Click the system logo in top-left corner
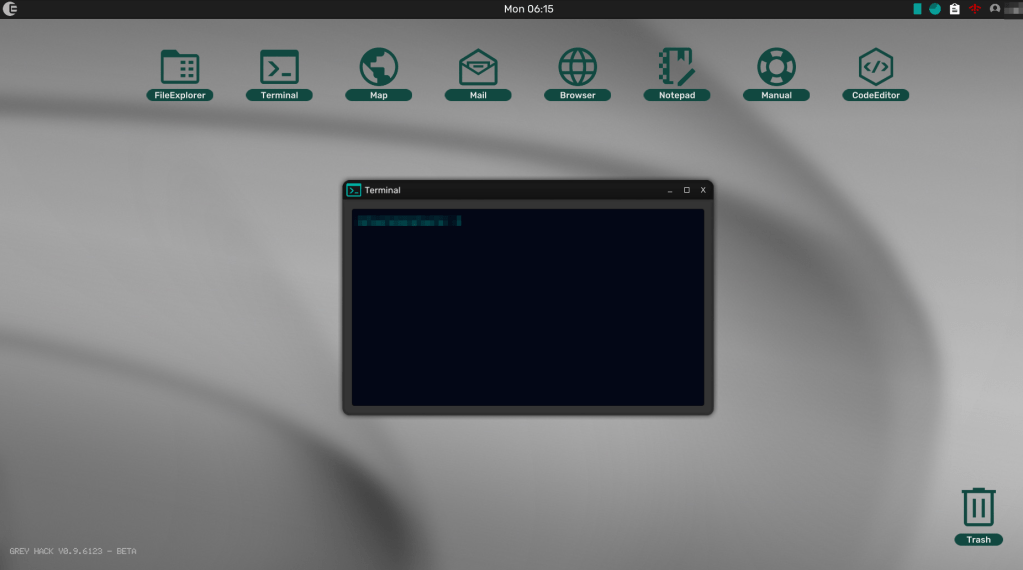This screenshot has width=1023, height=570. tap(10, 9)
